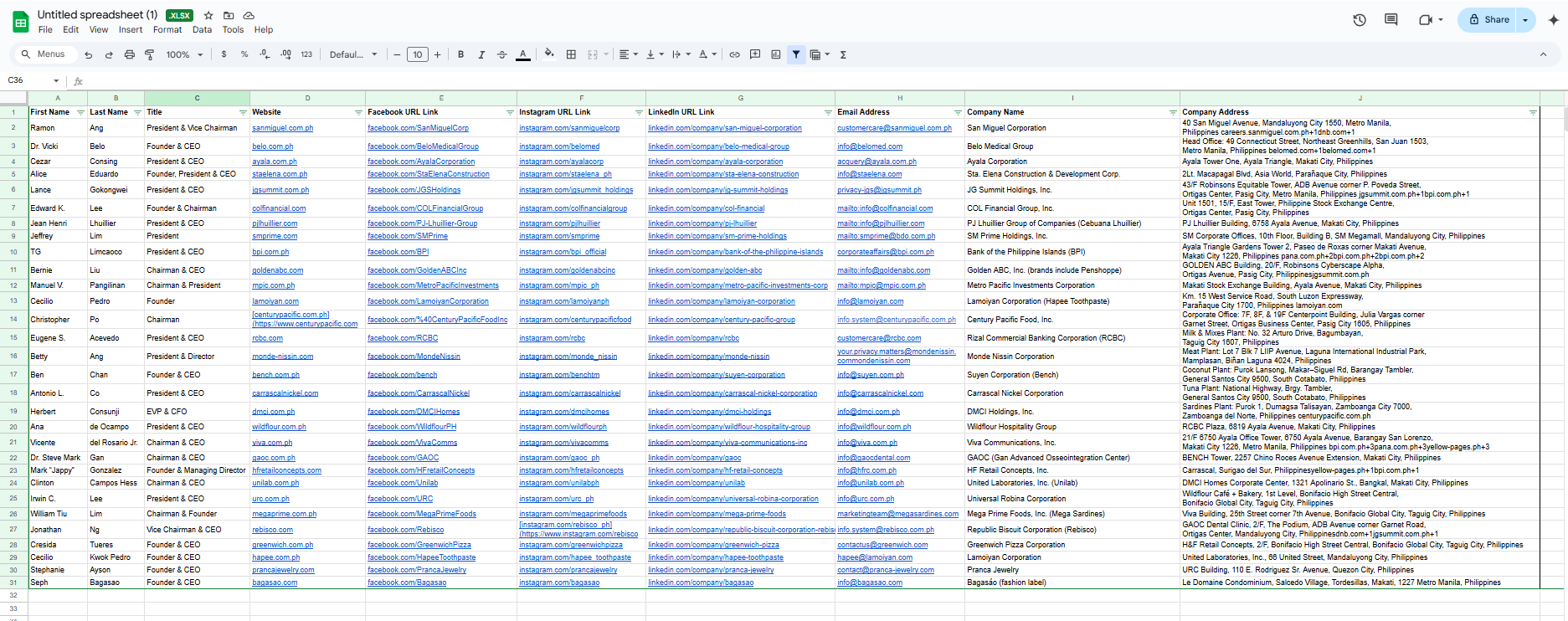This screenshot has height=621, width=1568.
Task: Check the cloud document status icon
Action: [249, 15]
